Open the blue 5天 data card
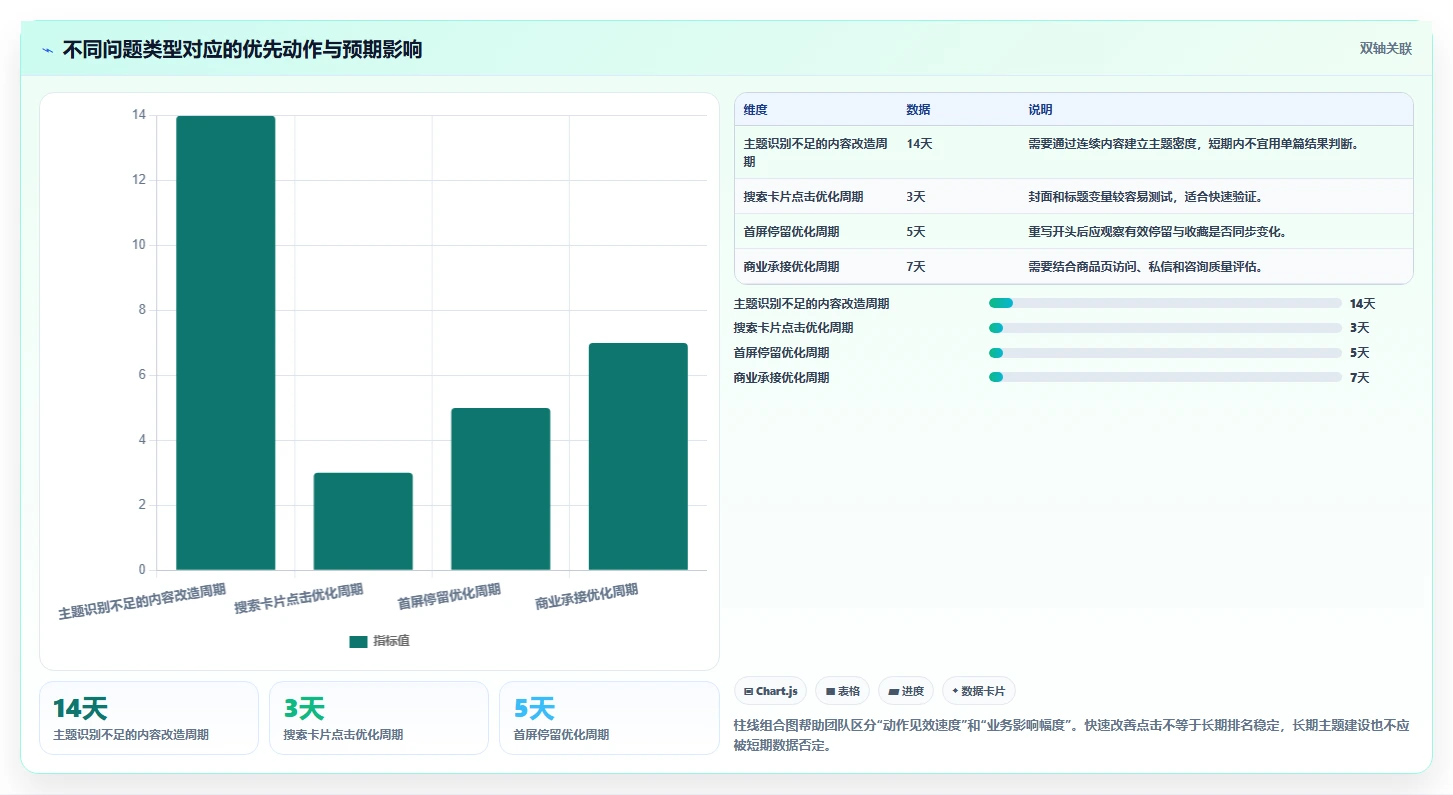1453x795 pixels. point(609,718)
